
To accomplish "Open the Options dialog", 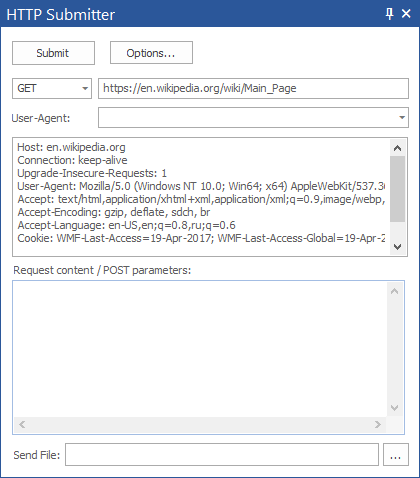I will point(151,53).
